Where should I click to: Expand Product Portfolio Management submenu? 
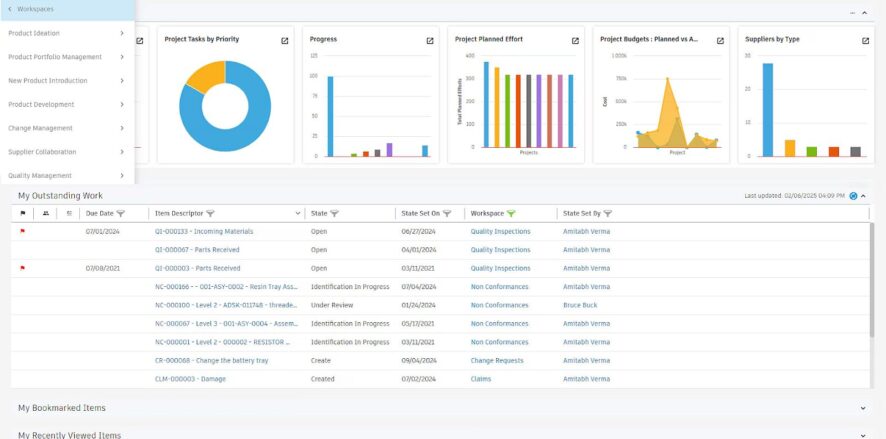(121, 57)
